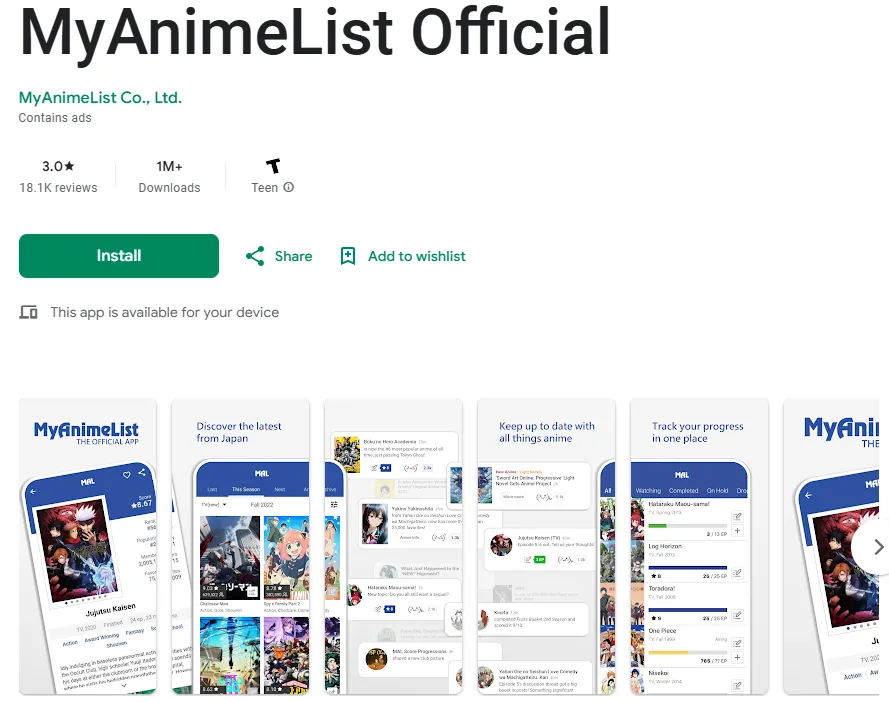Click the Add to wishlist label

click(x=417, y=256)
